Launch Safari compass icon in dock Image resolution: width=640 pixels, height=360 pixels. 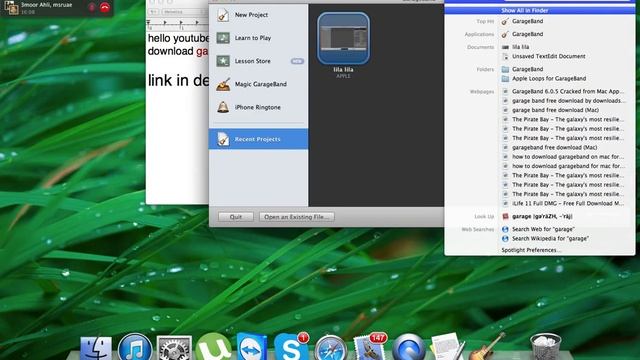(x=331, y=348)
